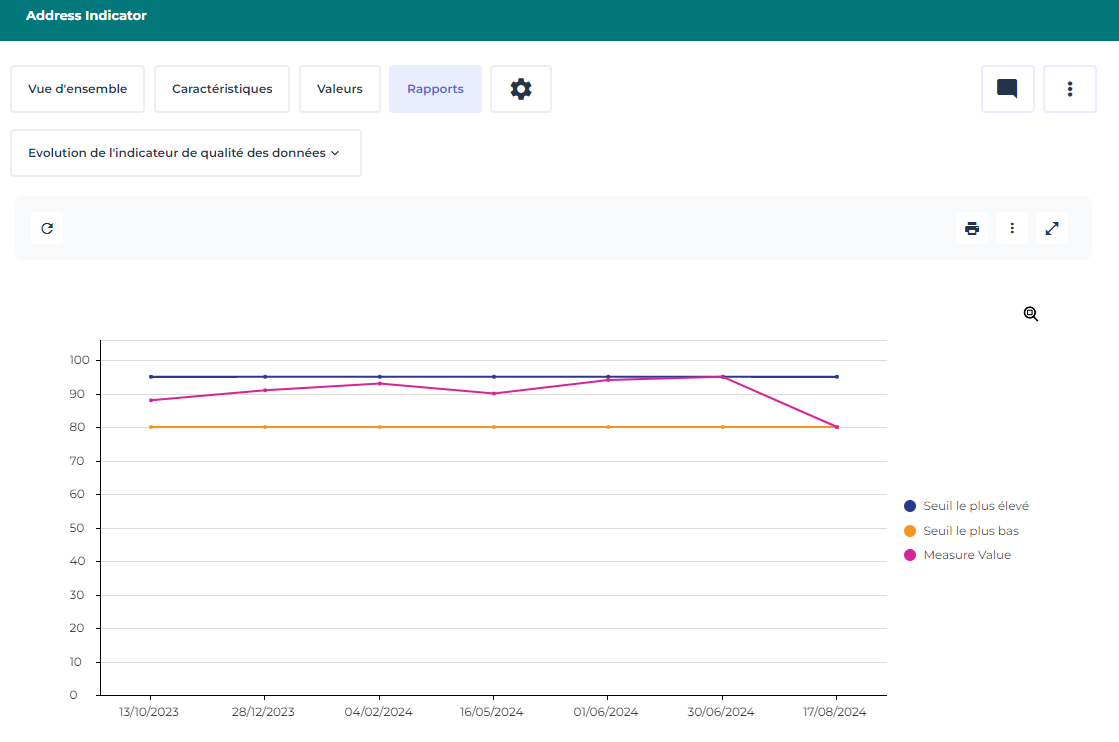Image resolution: width=1119 pixels, height=742 pixels.
Task: Open the comments chat bubble icon
Action: coord(1007,89)
